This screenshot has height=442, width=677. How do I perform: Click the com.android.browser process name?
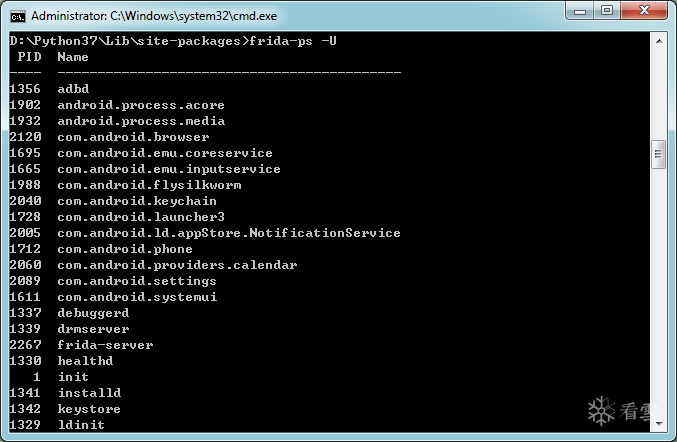pyautogui.click(x=133, y=137)
